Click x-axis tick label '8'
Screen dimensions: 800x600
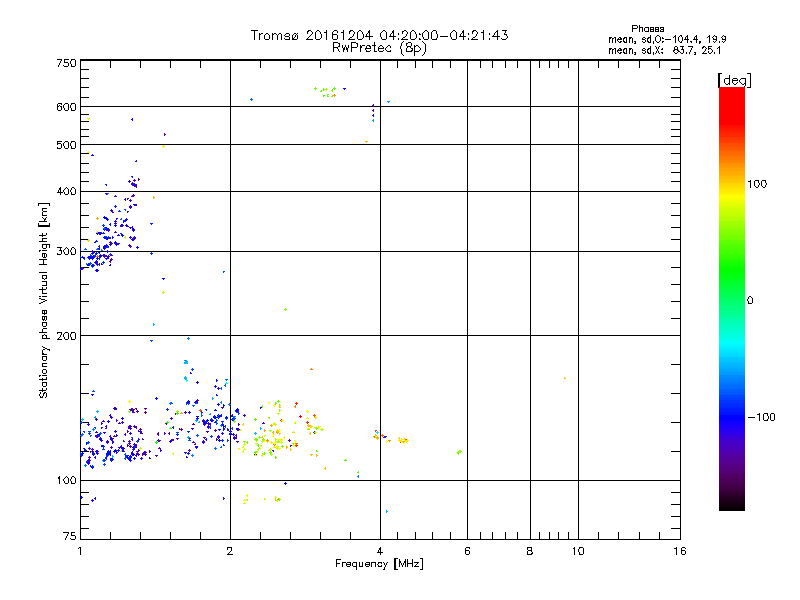(530, 551)
